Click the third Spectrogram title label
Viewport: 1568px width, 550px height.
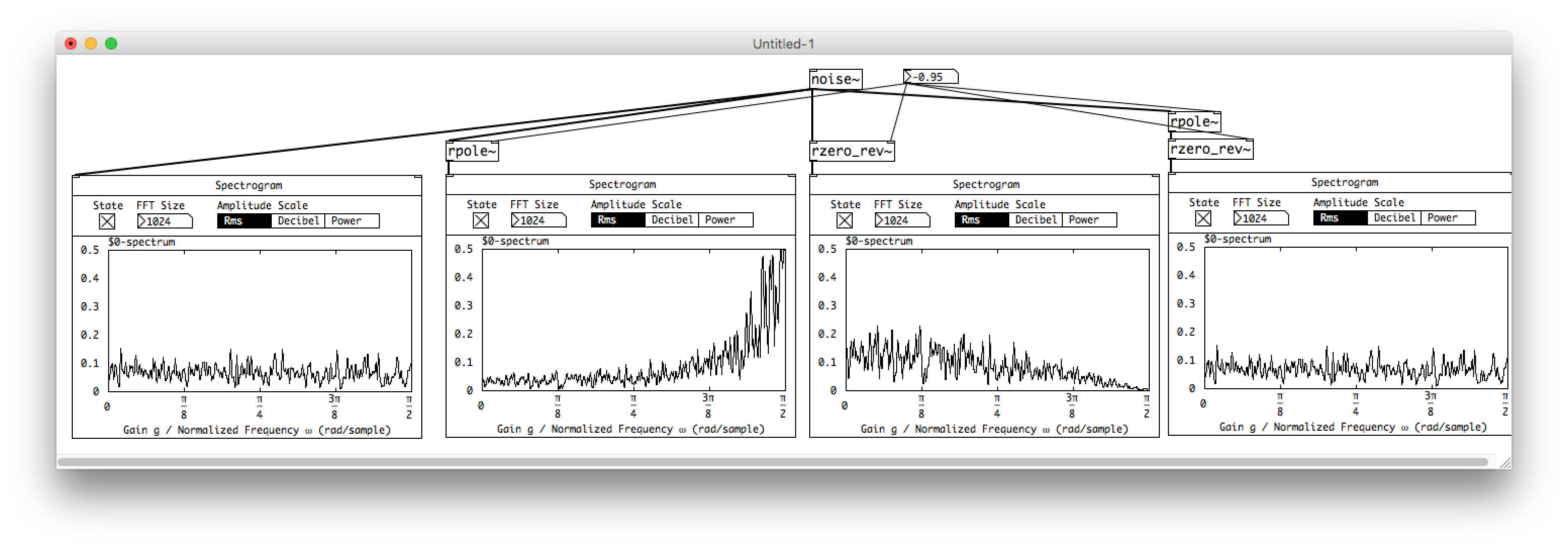click(x=986, y=184)
